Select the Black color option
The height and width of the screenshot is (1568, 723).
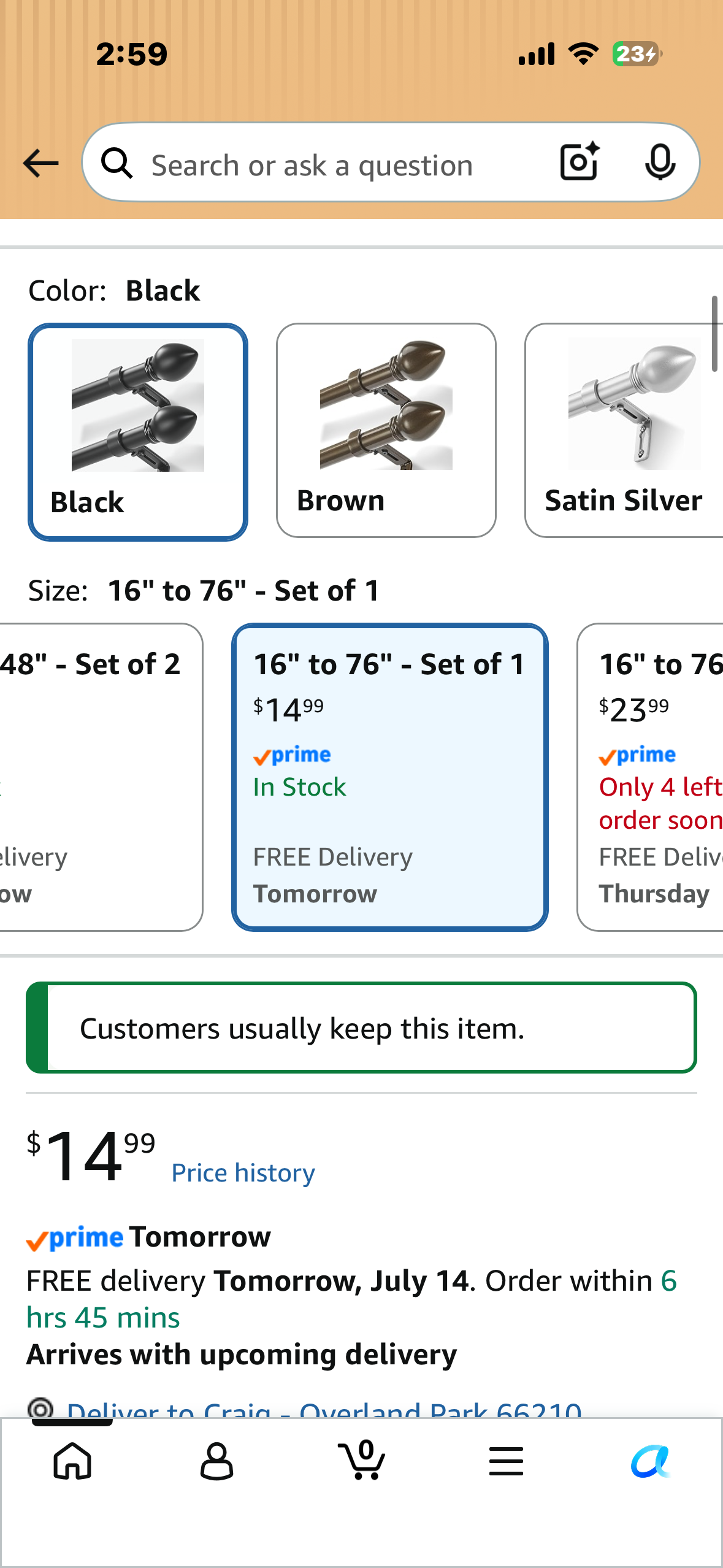(138, 432)
